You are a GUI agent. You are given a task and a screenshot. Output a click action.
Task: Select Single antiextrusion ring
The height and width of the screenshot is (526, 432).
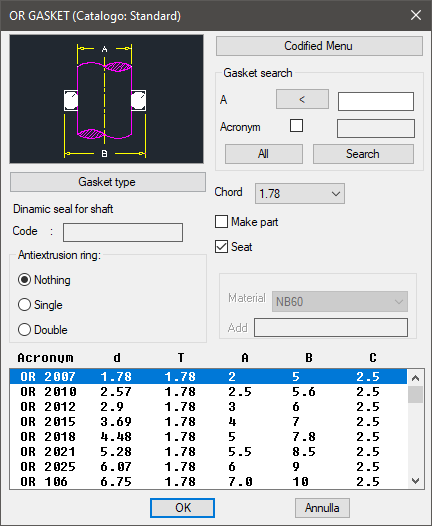24,305
